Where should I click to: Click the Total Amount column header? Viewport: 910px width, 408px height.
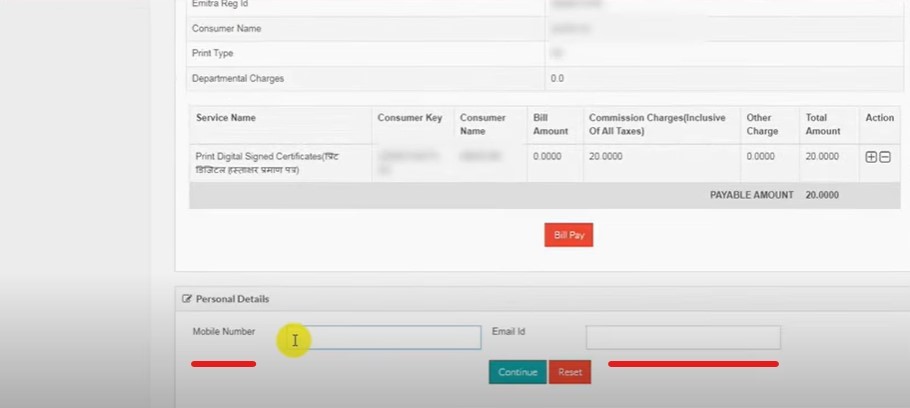[x=823, y=124]
